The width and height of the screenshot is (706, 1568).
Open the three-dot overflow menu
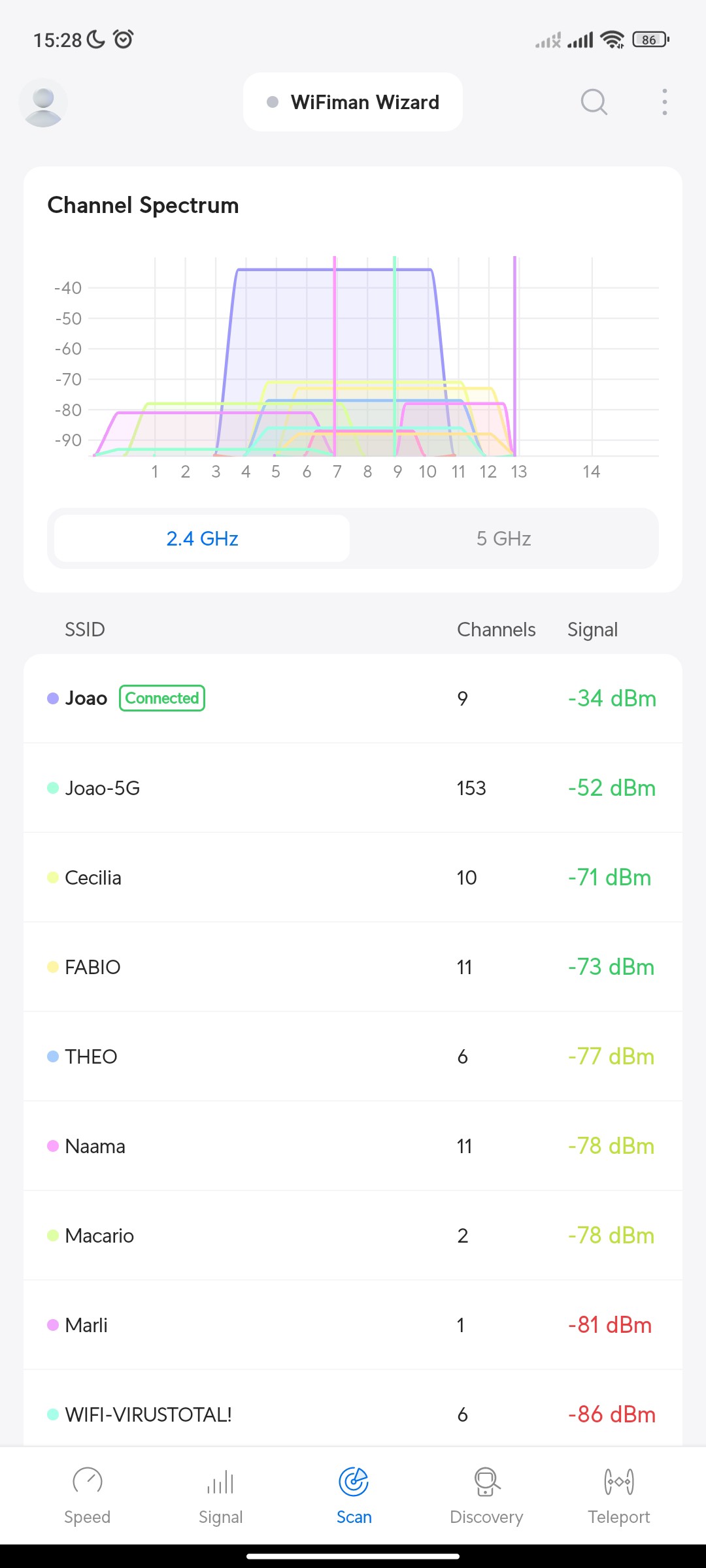tap(664, 102)
